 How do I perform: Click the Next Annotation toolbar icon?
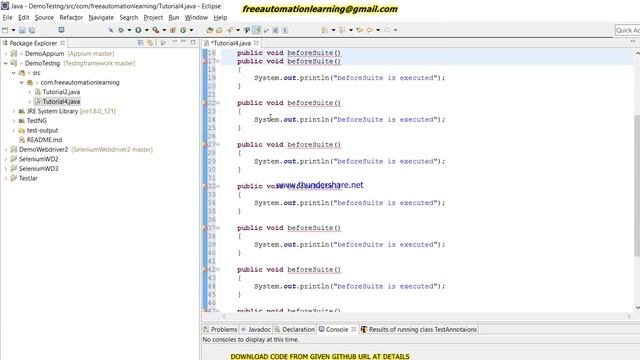pos(324,30)
